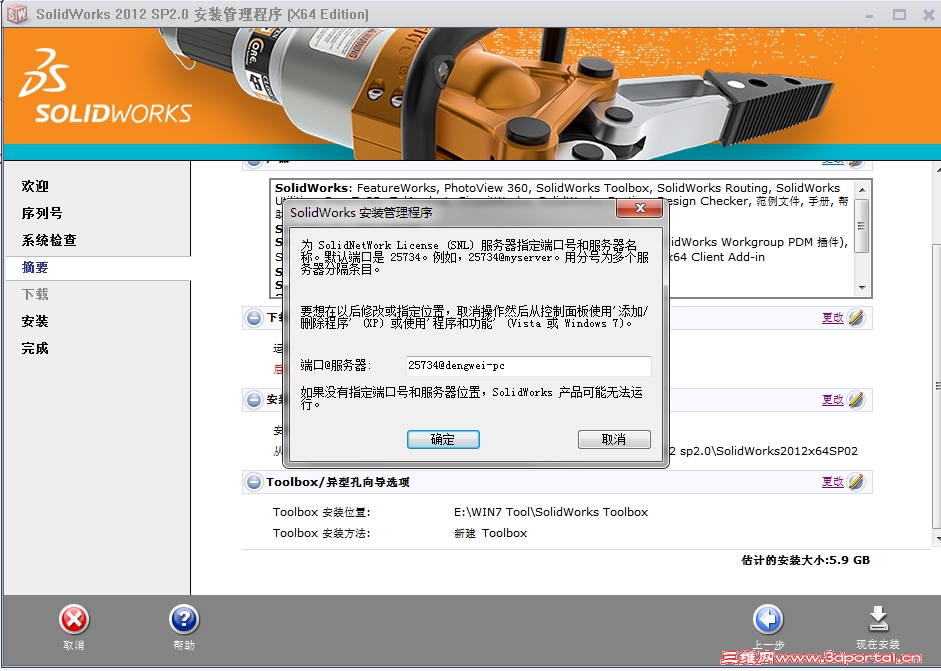
Task: Start install with the Install Now icon
Action: point(878,619)
